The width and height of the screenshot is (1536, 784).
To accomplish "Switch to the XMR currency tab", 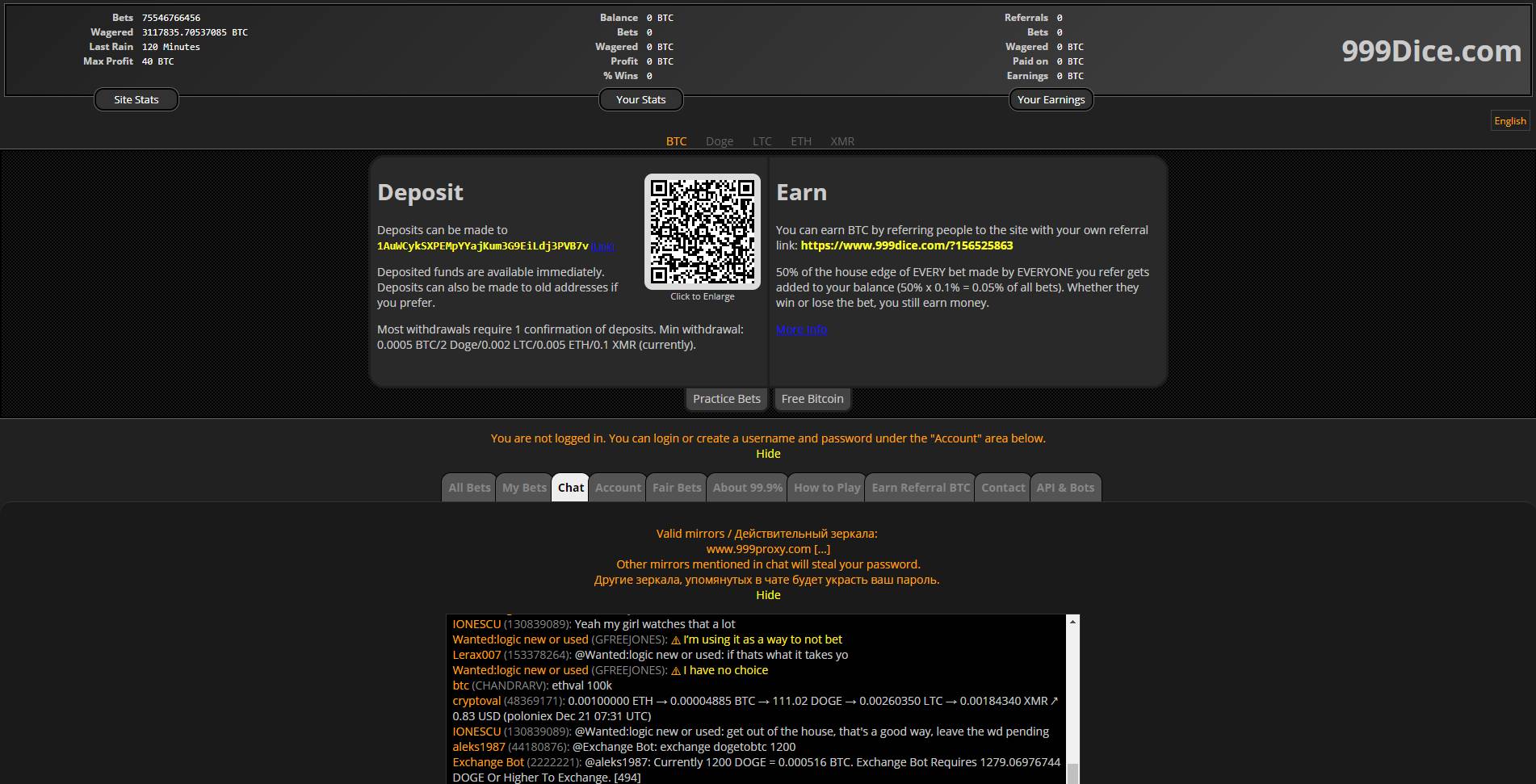I will click(x=842, y=141).
